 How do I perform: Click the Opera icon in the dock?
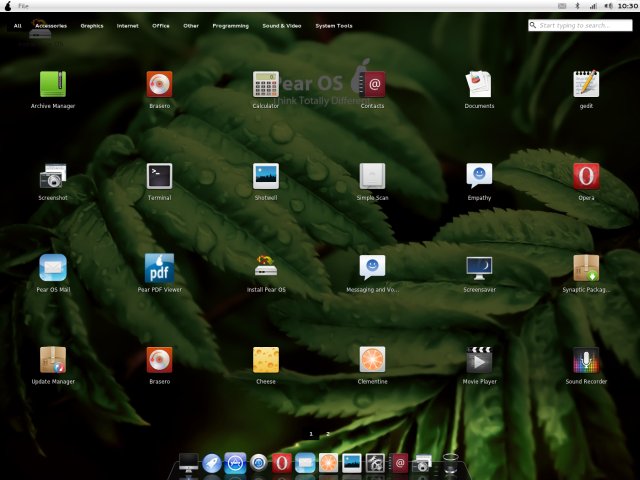pyautogui.click(x=282, y=463)
